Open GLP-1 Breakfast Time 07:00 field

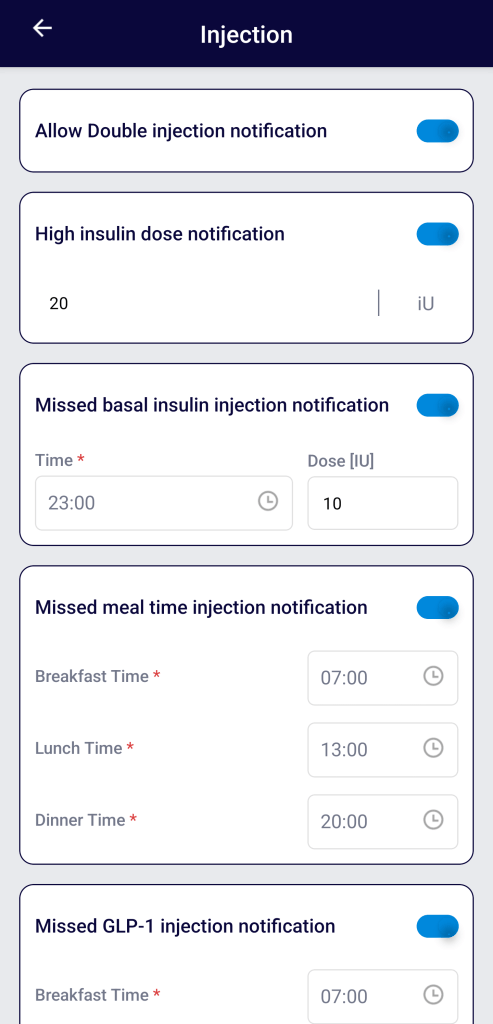(383, 997)
